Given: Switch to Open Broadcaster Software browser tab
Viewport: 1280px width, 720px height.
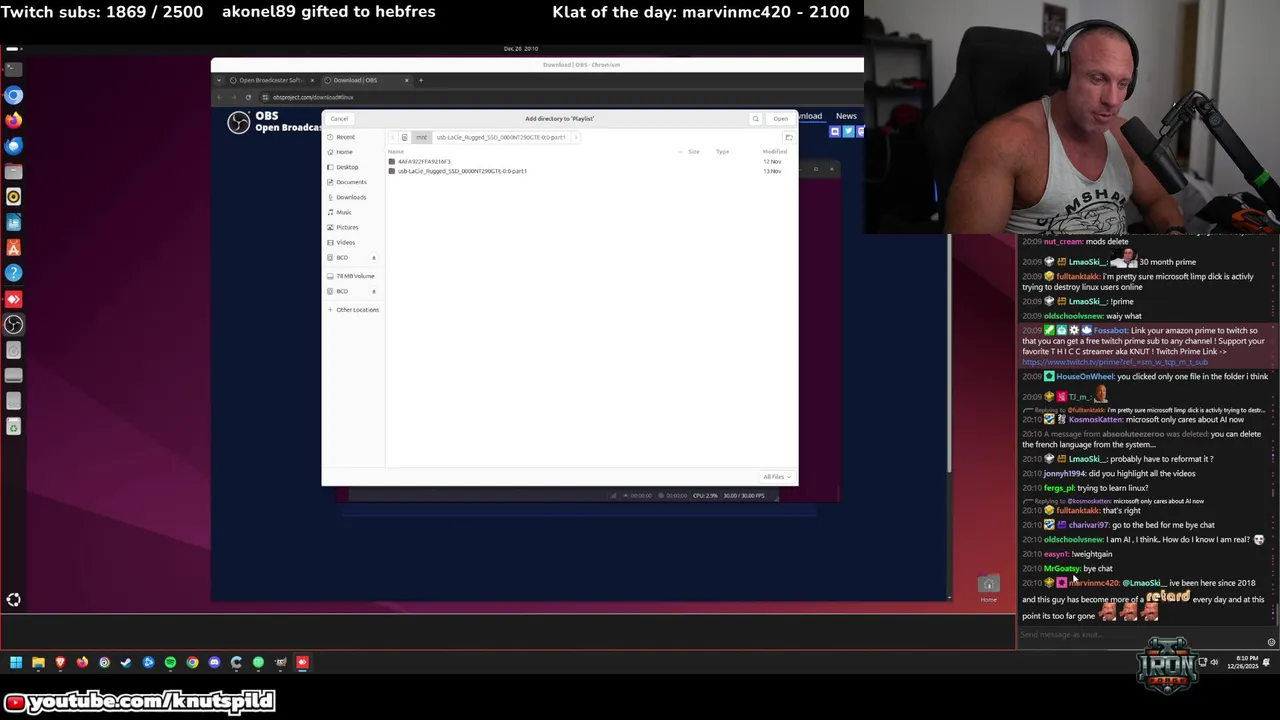Looking at the screenshot, I should (270, 80).
